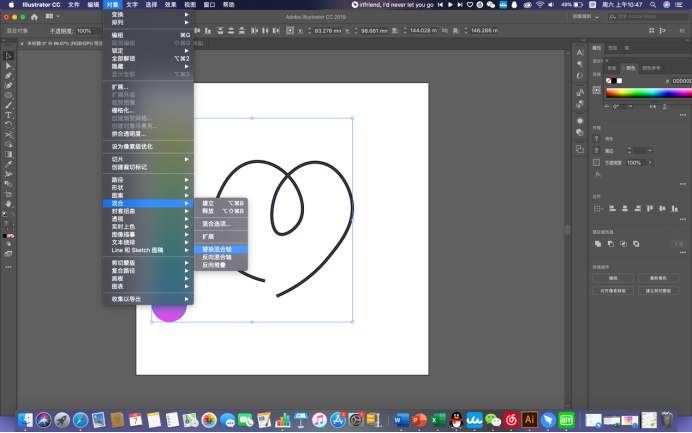Open the 不透明度 dropdown in properties panel
Image resolution: width=692 pixels, height=433 pixels.
coord(649,162)
